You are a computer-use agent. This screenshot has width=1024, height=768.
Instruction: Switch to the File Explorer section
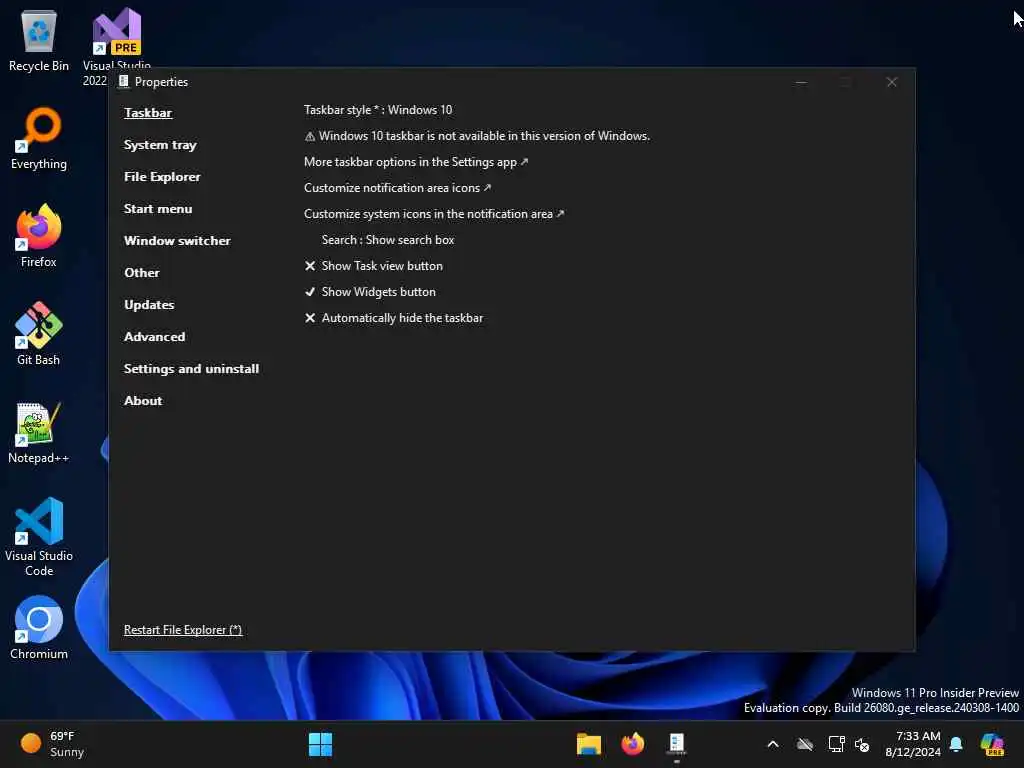tap(162, 177)
